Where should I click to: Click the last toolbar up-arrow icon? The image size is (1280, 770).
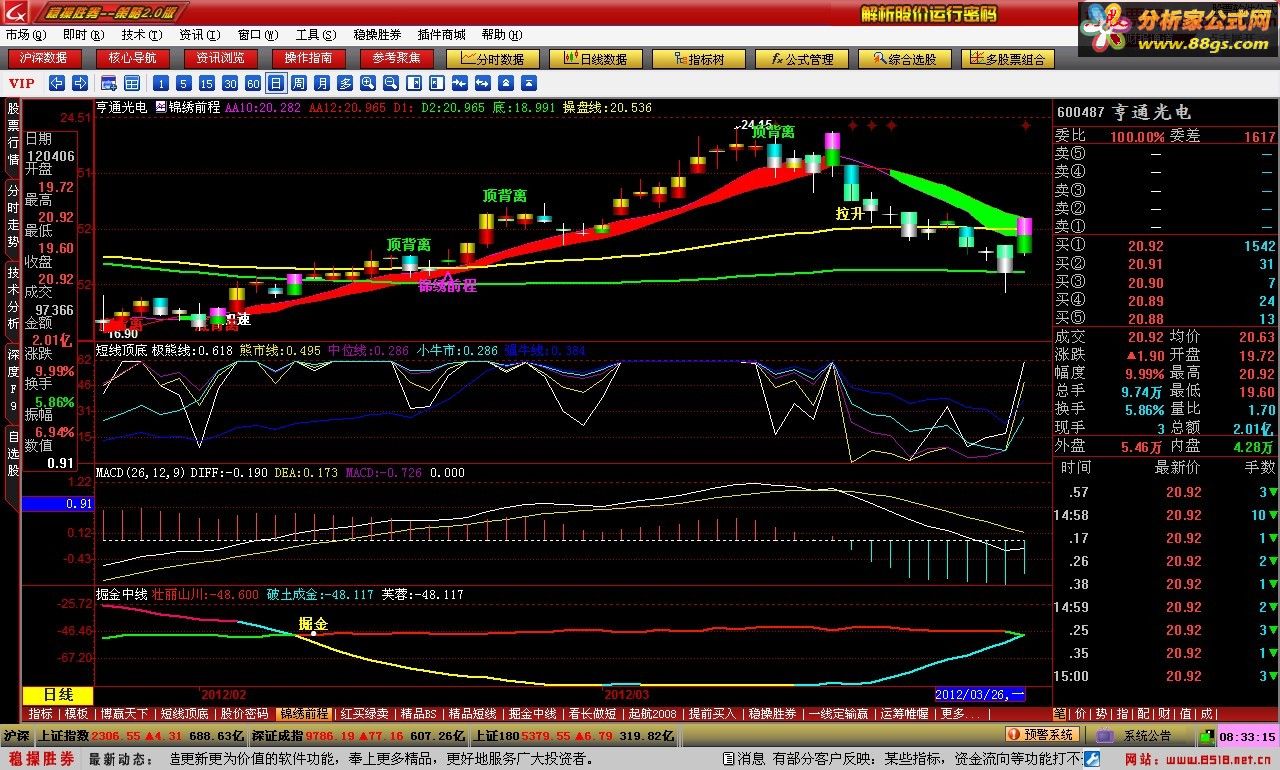pos(529,83)
